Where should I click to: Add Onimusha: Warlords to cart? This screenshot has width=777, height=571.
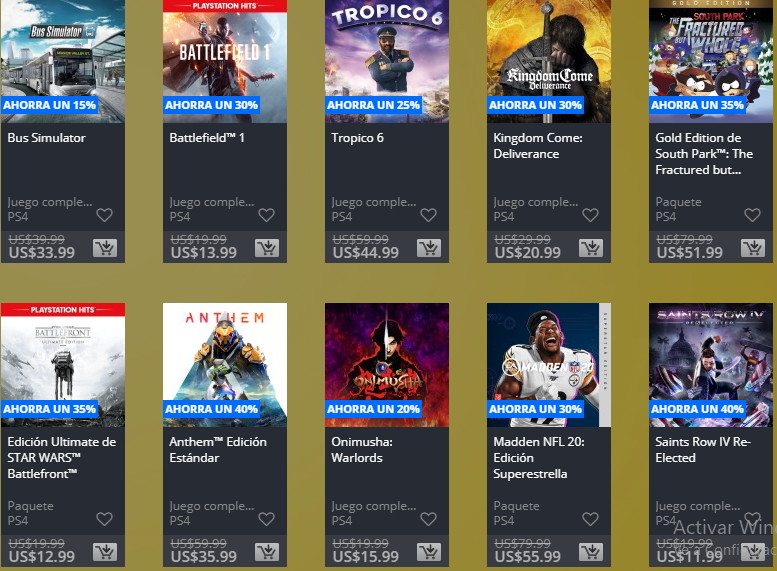[429, 552]
